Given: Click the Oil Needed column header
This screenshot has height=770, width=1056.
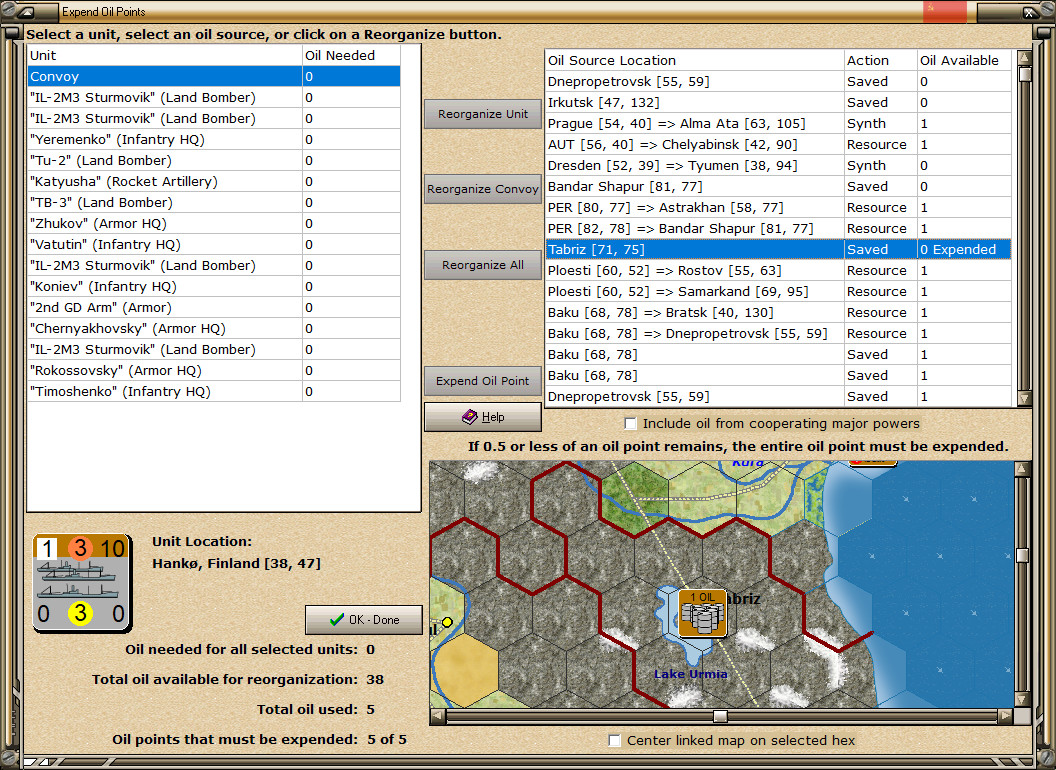Looking at the screenshot, I should [x=351, y=56].
